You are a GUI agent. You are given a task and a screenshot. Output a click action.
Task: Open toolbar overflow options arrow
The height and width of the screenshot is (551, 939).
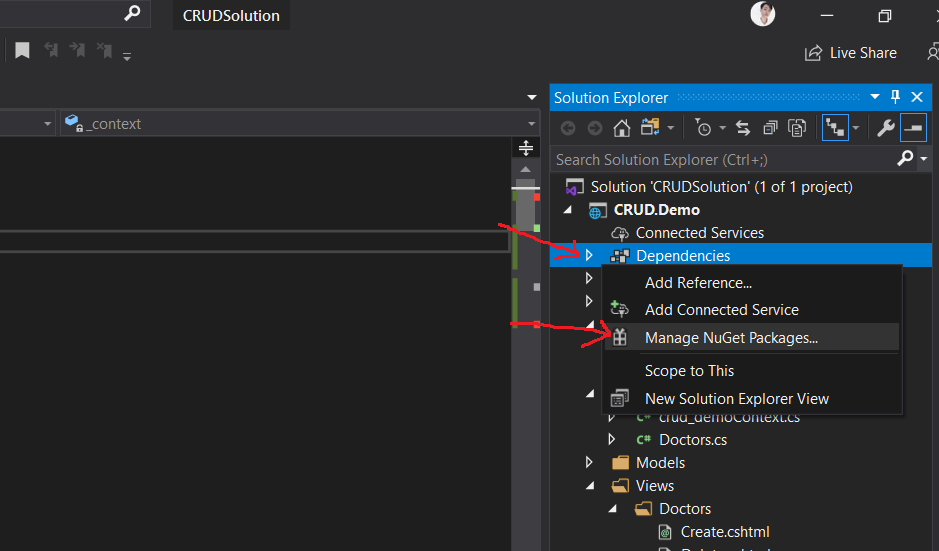tap(127, 56)
